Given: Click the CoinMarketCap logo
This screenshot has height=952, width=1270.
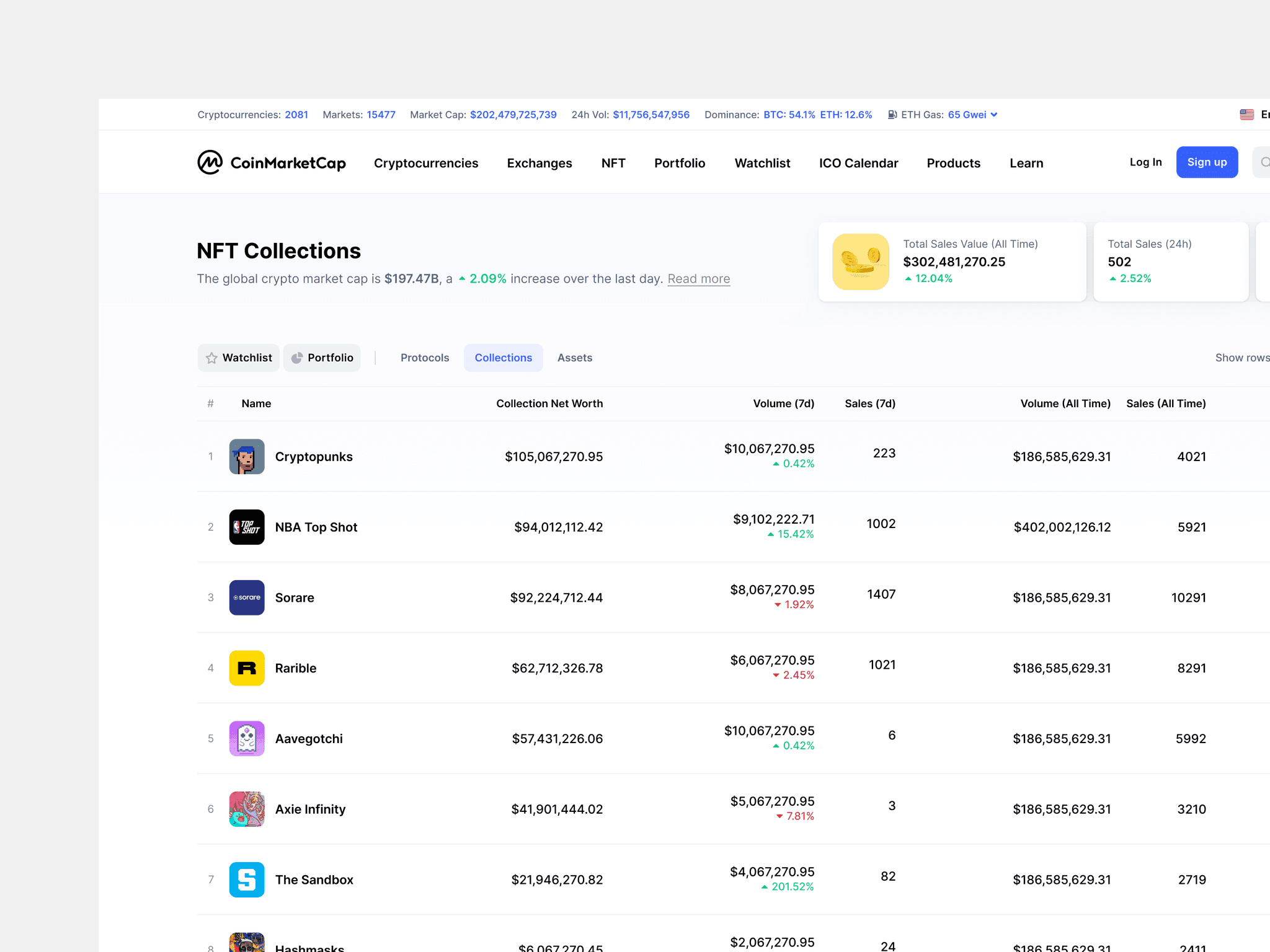Looking at the screenshot, I should [x=272, y=162].
